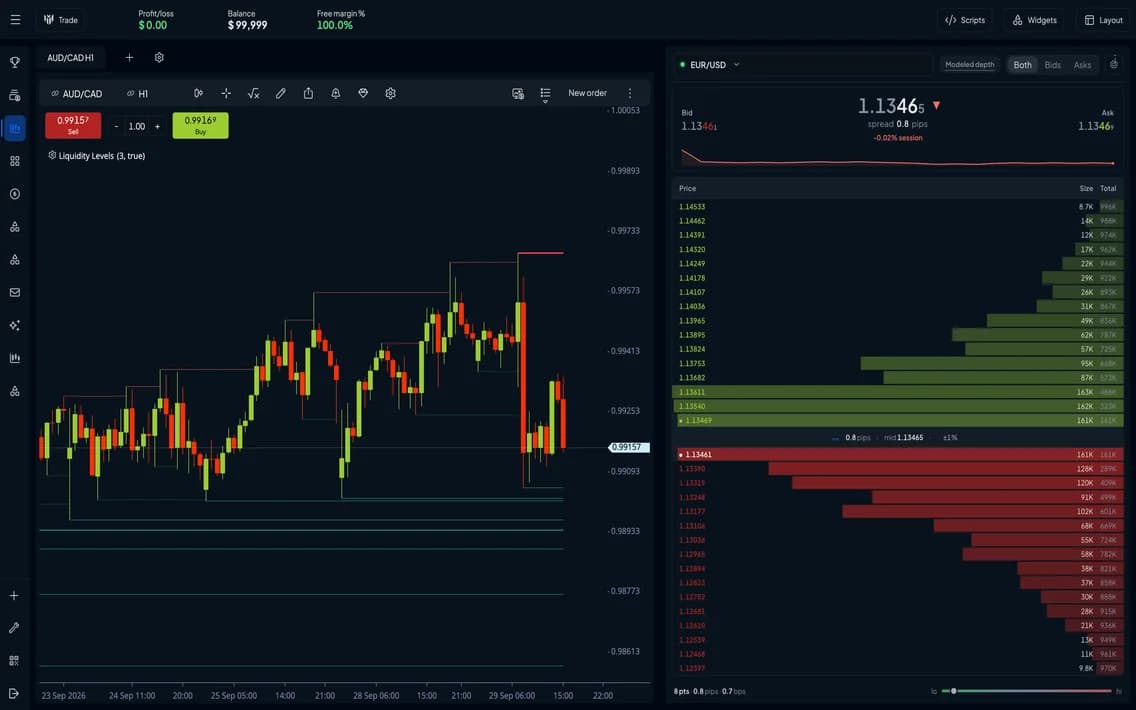Select the Both depth view toggle
This screenshot has width=1136, height=710.
point(1022,64)
